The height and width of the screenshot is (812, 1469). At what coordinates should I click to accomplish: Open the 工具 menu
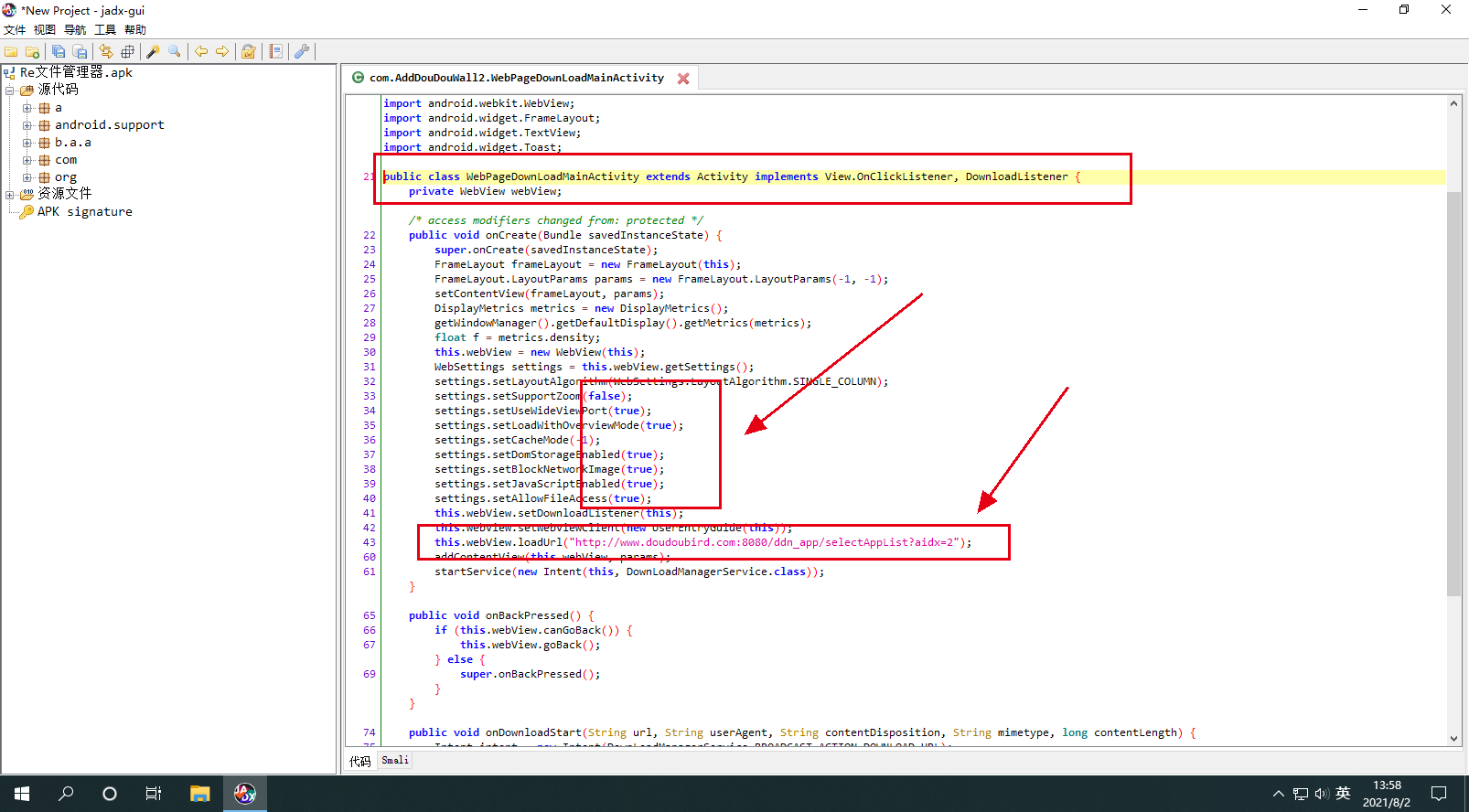[105, 30]
